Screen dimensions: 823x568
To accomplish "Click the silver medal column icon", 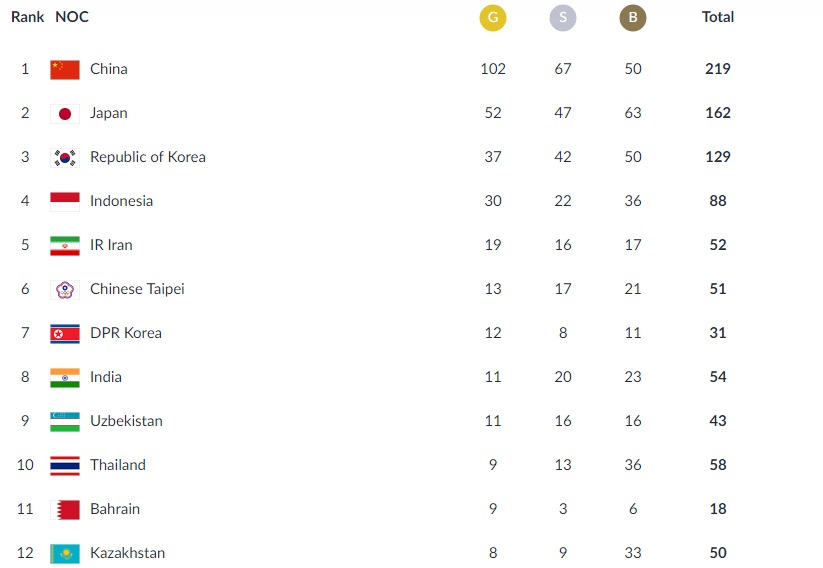I will 563,18.
